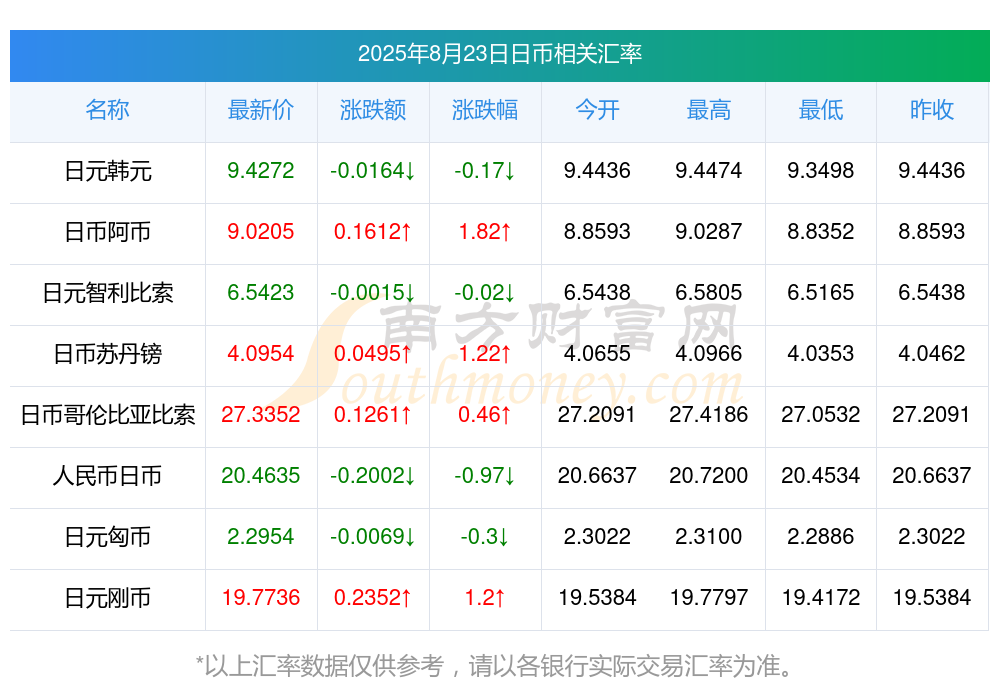Click change amount 0.1612↑
This screenshot has width=1000, height=698.
coord(373,231)
